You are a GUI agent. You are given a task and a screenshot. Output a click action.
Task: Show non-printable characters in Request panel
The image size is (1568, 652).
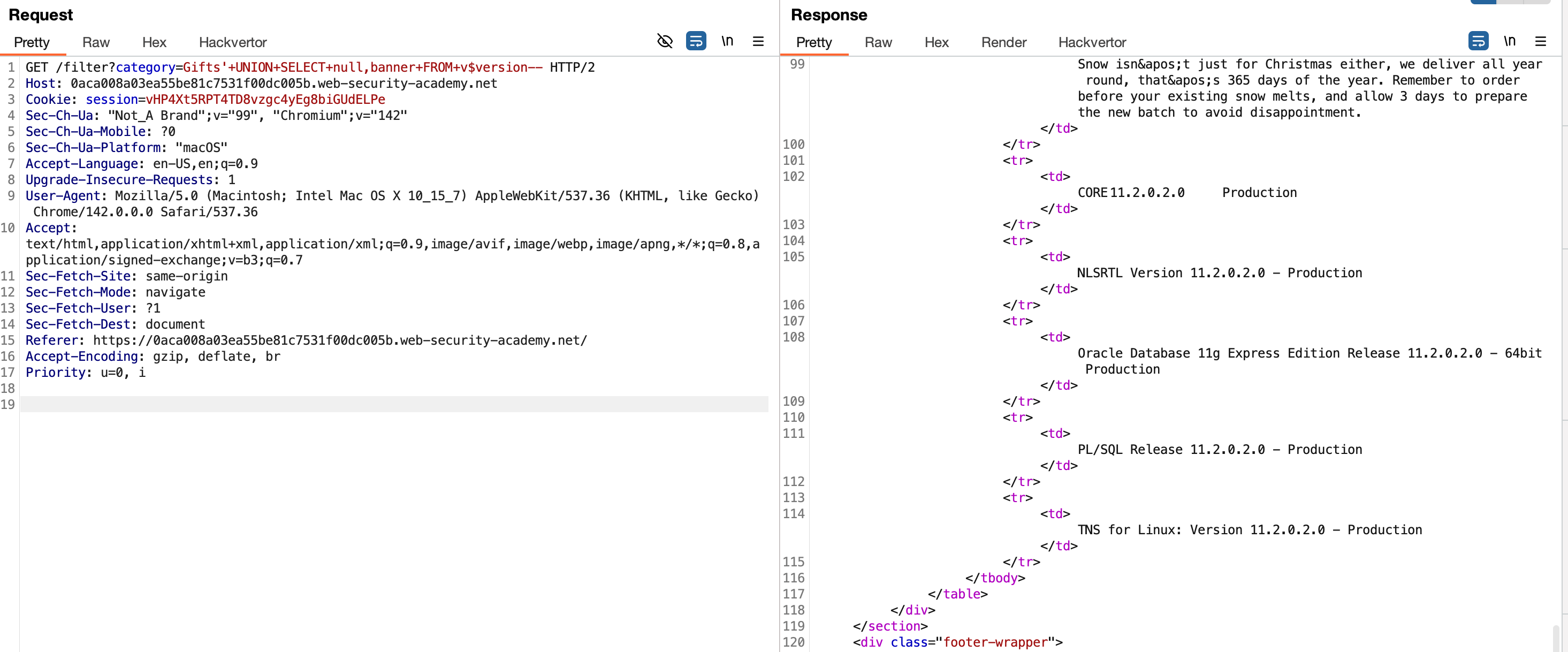coord(727,41)
